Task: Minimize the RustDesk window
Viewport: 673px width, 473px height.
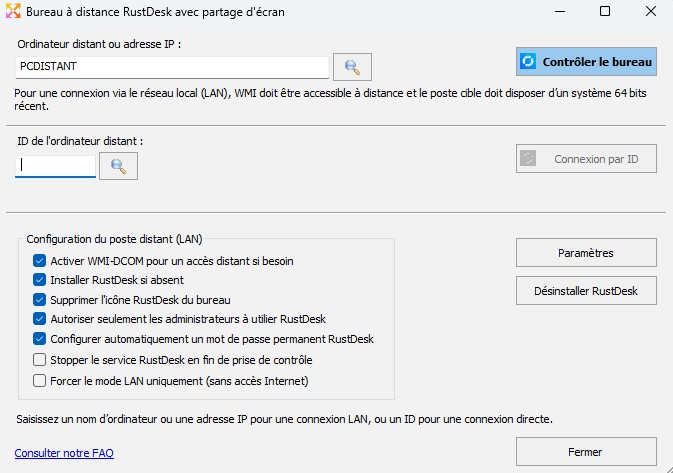Action: click(558, 12)
